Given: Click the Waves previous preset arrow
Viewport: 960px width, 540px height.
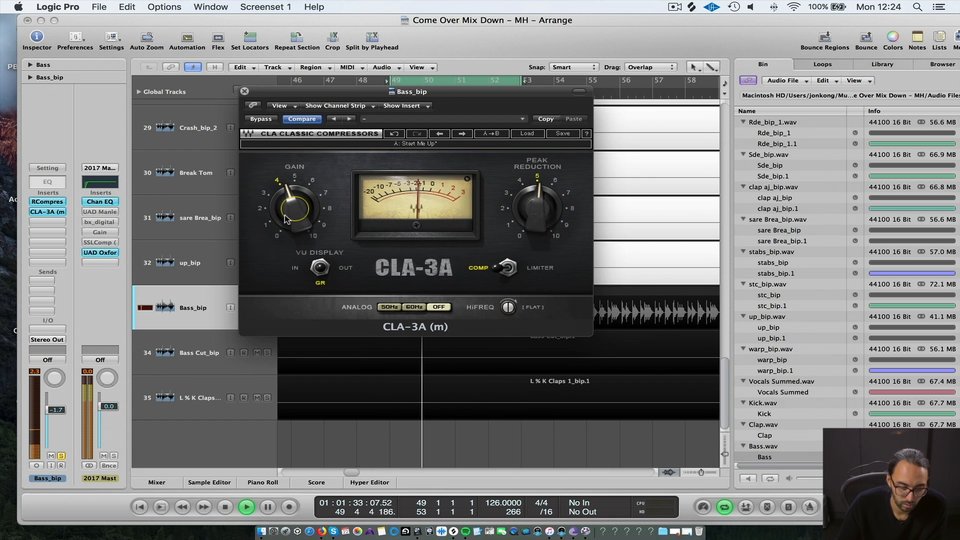Looking at the screenshot, I should pyautogui.click(x=440, y=133).
